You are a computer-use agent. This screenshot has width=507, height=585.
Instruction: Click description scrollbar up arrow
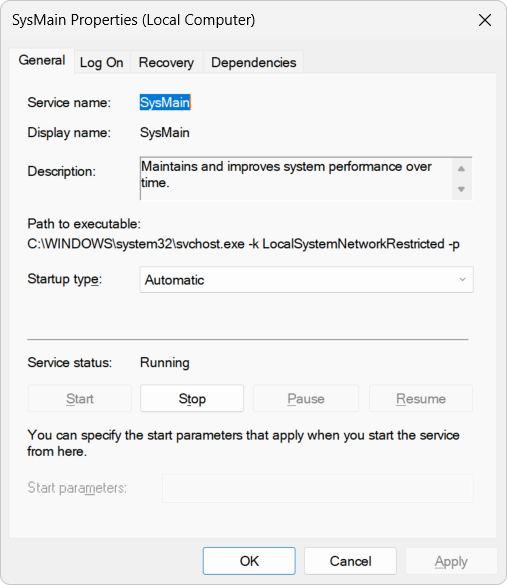[461, 169]
